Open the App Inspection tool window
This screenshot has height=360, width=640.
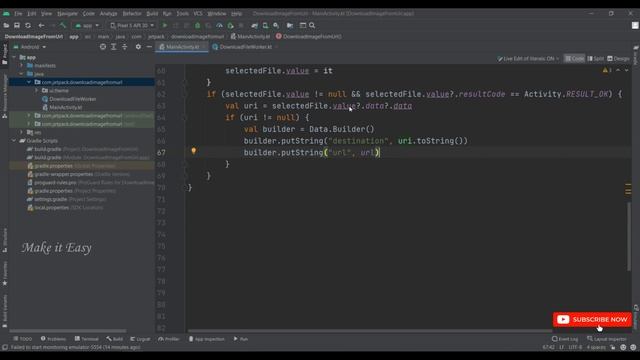click(207, 339)
